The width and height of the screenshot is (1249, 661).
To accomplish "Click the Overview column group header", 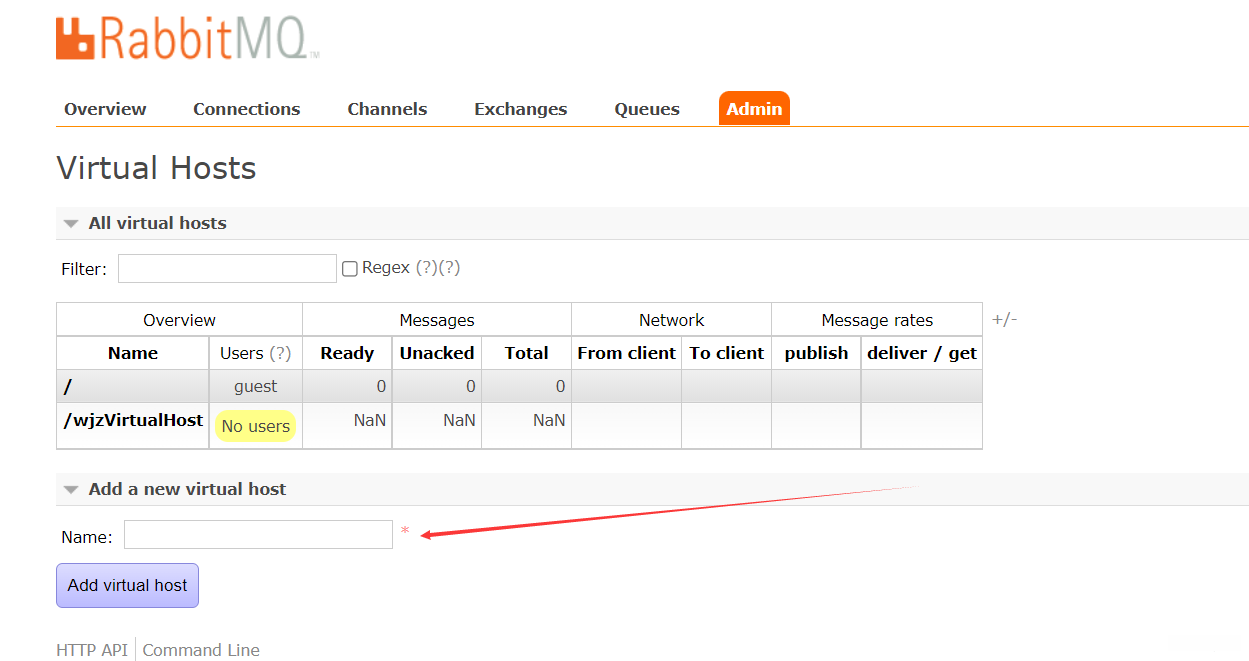I will point(179,320).
